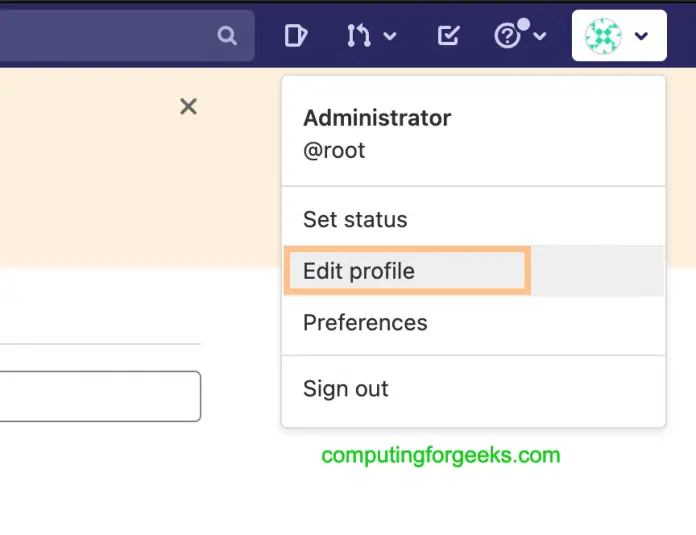Collapse the user menu chevron
Image resolution: width=696 pixels, height=535 pixels.
(642, 36)
